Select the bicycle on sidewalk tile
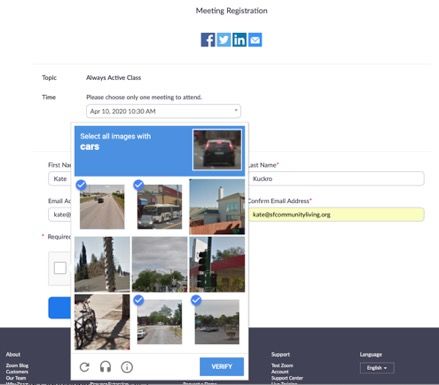This screenshot has width=439, height=385. pyautogui.click(x=102, y=322)
